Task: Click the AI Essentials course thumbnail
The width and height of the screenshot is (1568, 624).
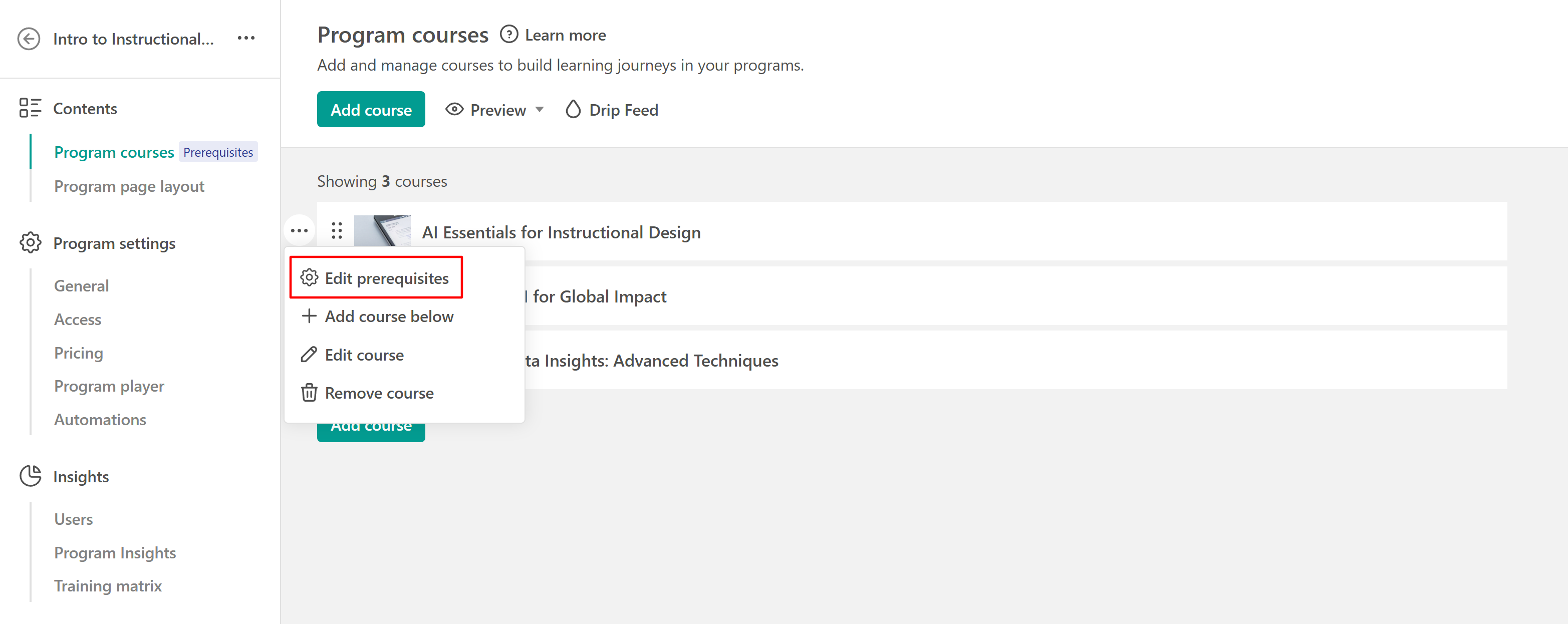Action: pos(382,231)
